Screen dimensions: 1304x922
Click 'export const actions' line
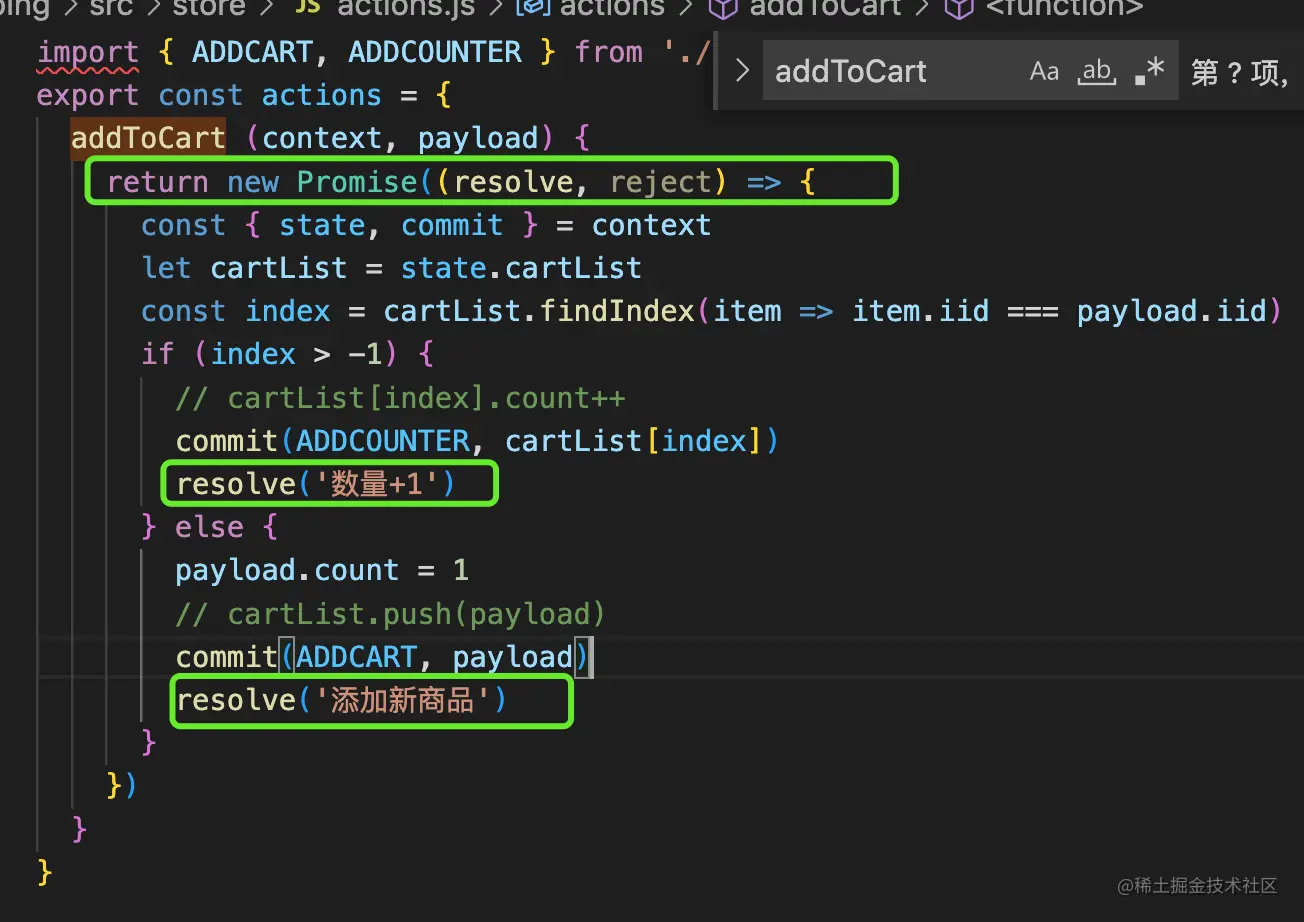click(x=244, y=95)
